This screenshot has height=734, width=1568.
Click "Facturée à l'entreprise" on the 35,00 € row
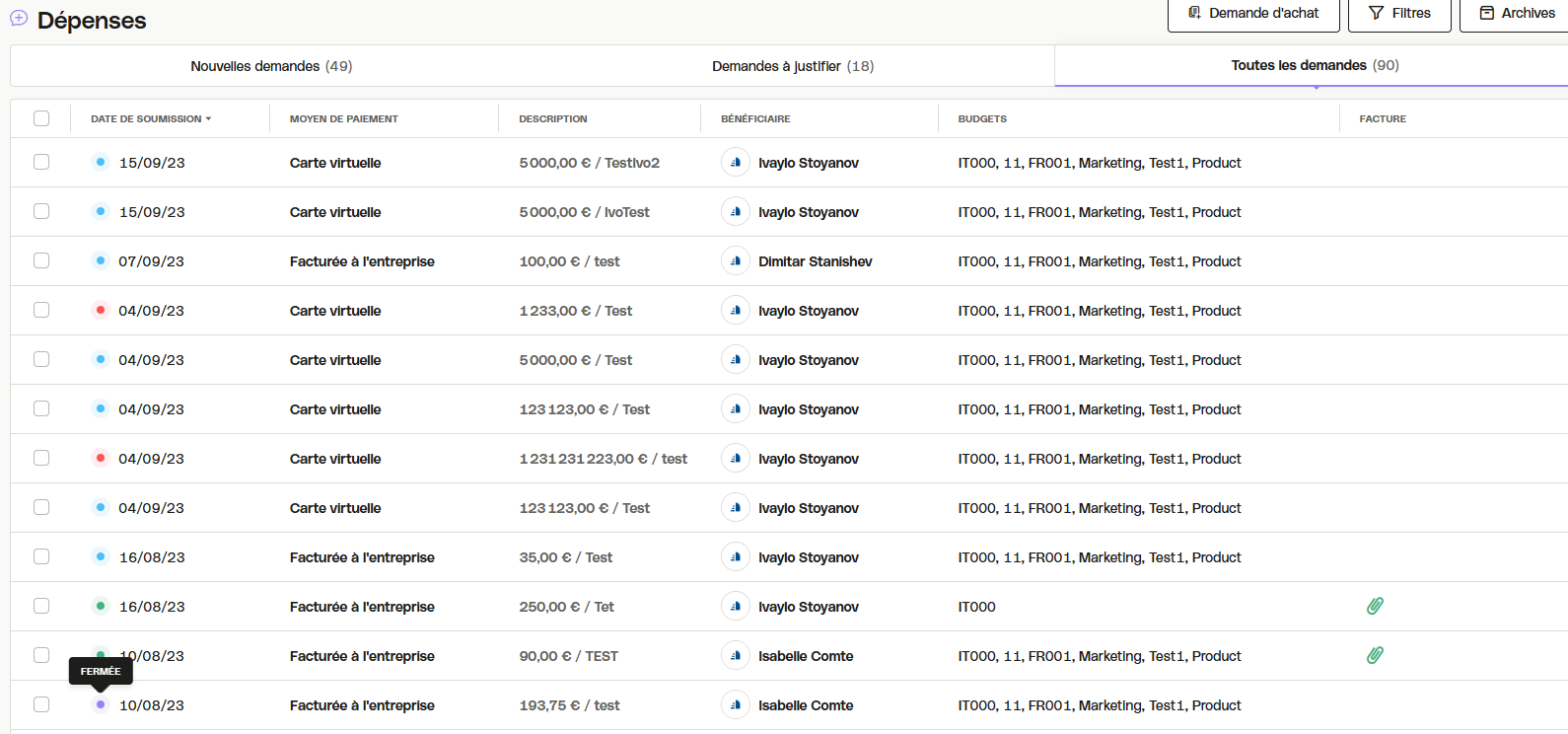coord(362,557)
